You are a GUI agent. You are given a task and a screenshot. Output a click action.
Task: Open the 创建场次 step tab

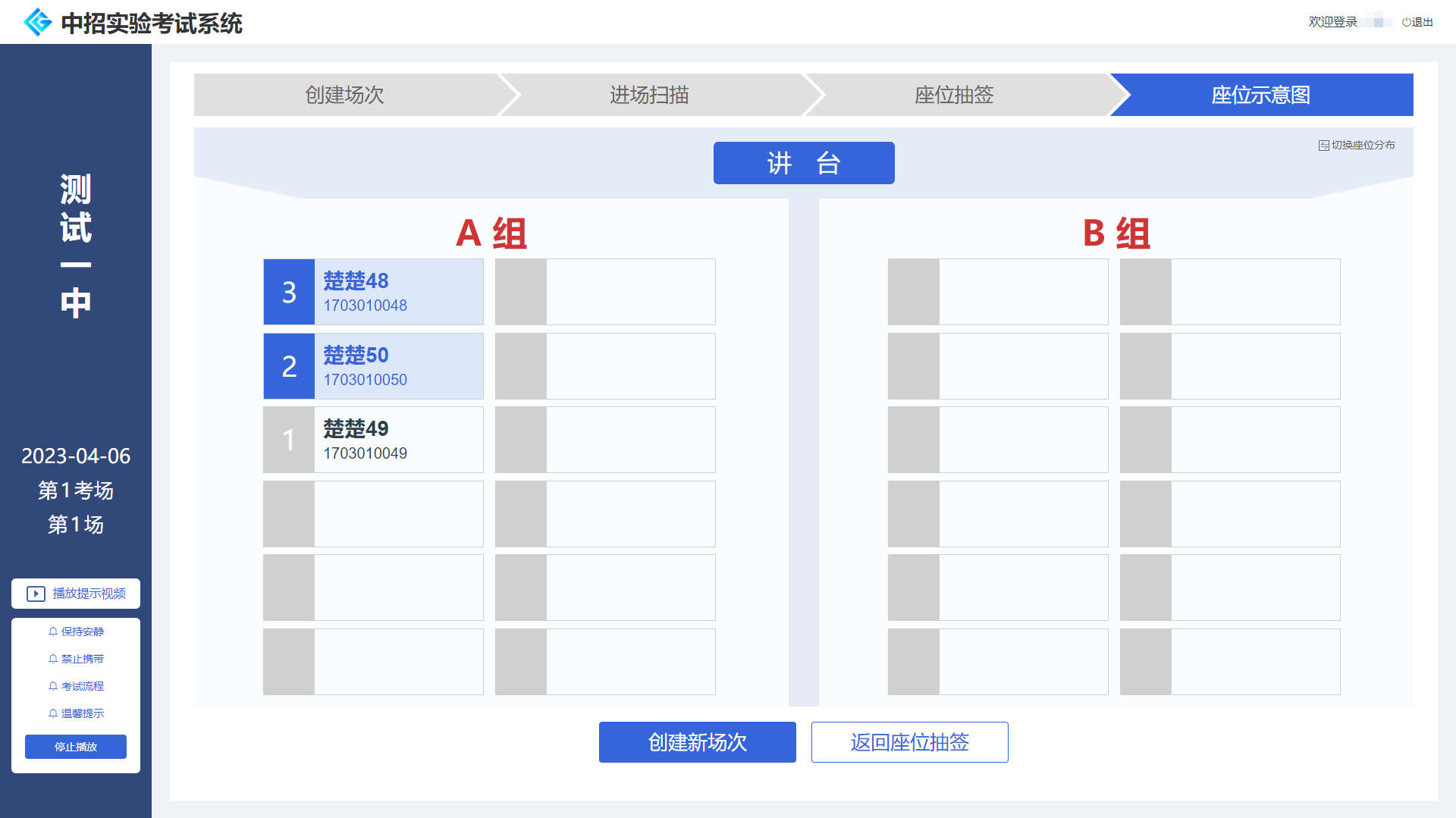coord(345,95)
